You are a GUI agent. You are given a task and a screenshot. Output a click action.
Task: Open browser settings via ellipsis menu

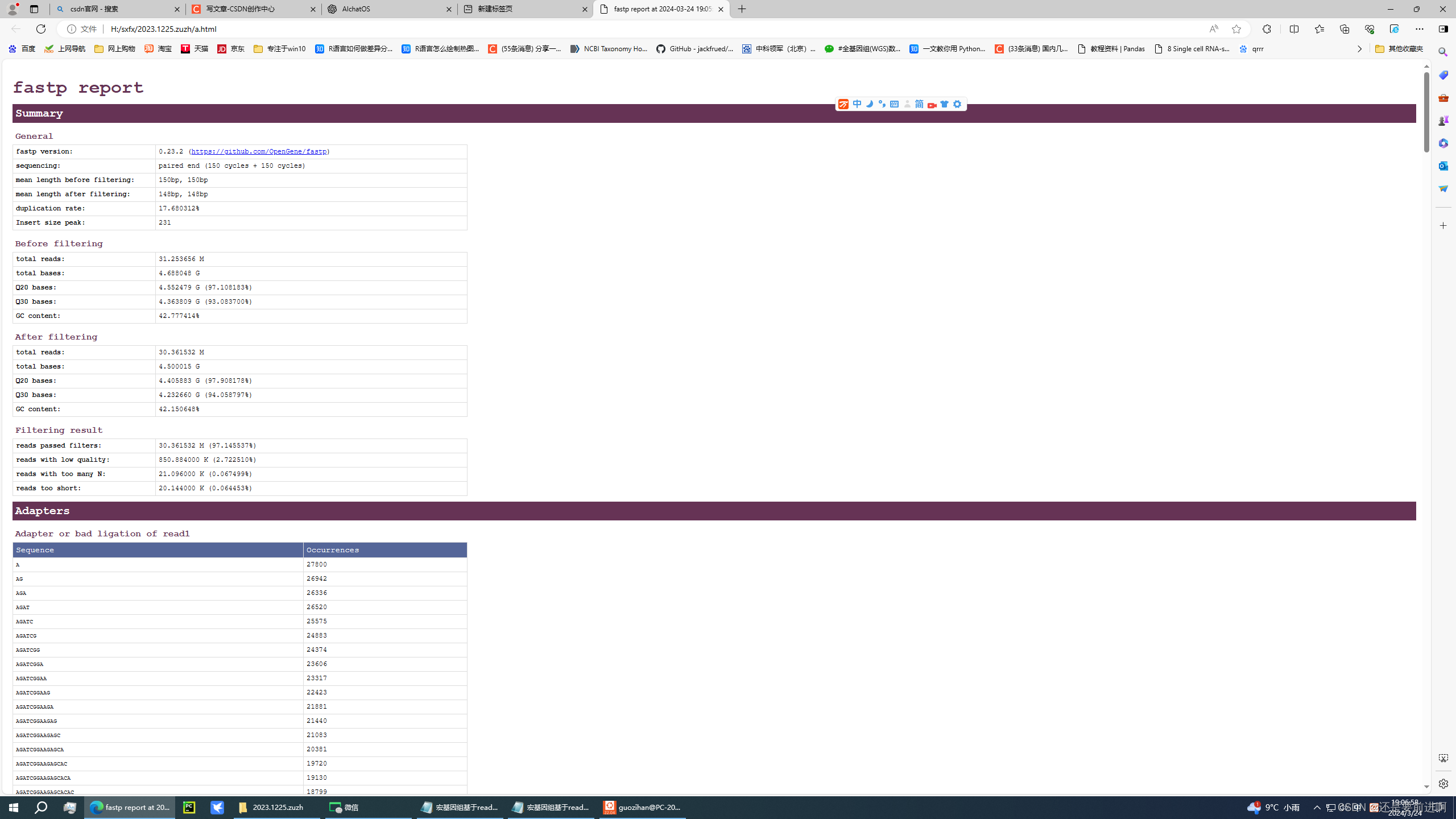1420,28
